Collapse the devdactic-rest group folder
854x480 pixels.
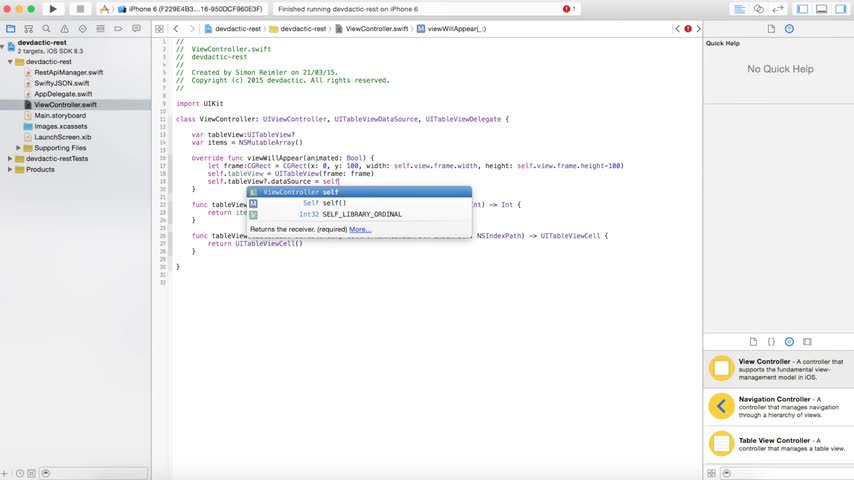[x=10, y=62]
